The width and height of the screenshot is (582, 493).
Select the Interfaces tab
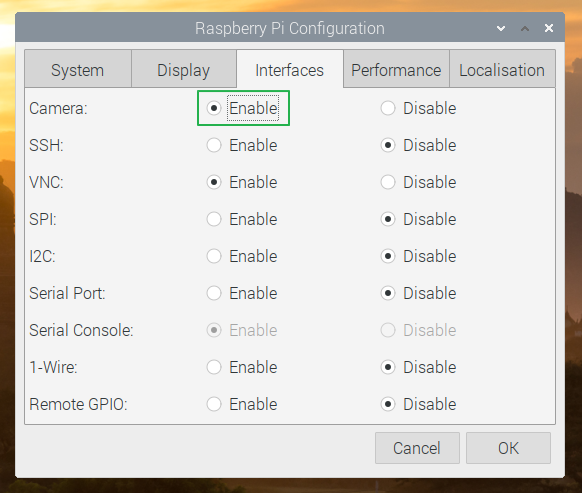tap(290, 70)
